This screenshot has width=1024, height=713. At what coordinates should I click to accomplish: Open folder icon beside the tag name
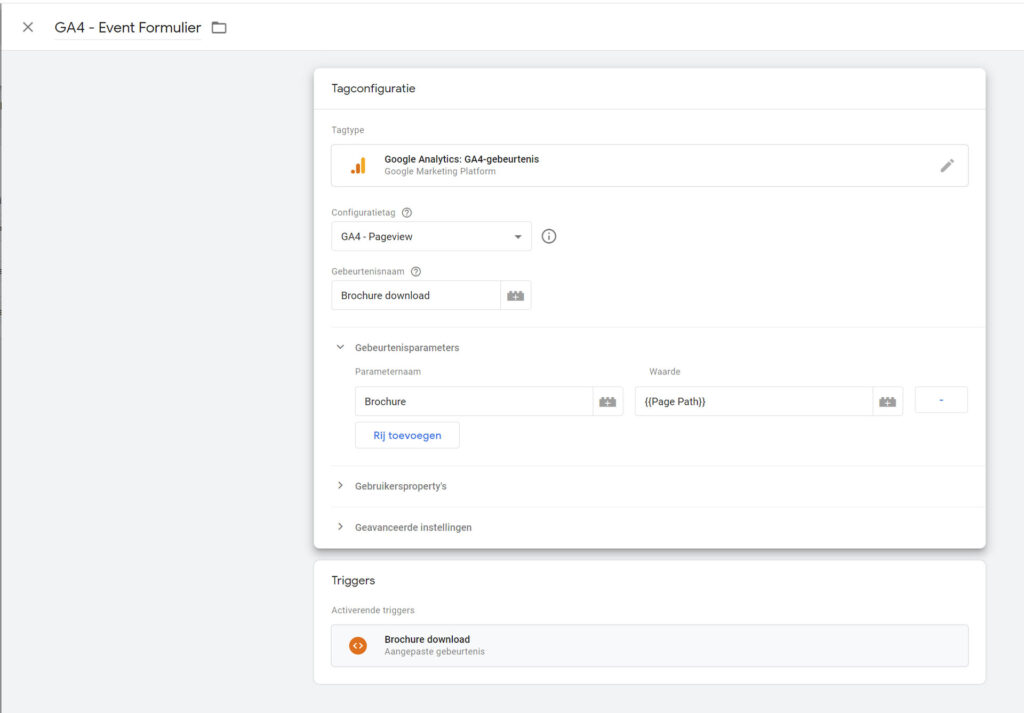(219, 27)
